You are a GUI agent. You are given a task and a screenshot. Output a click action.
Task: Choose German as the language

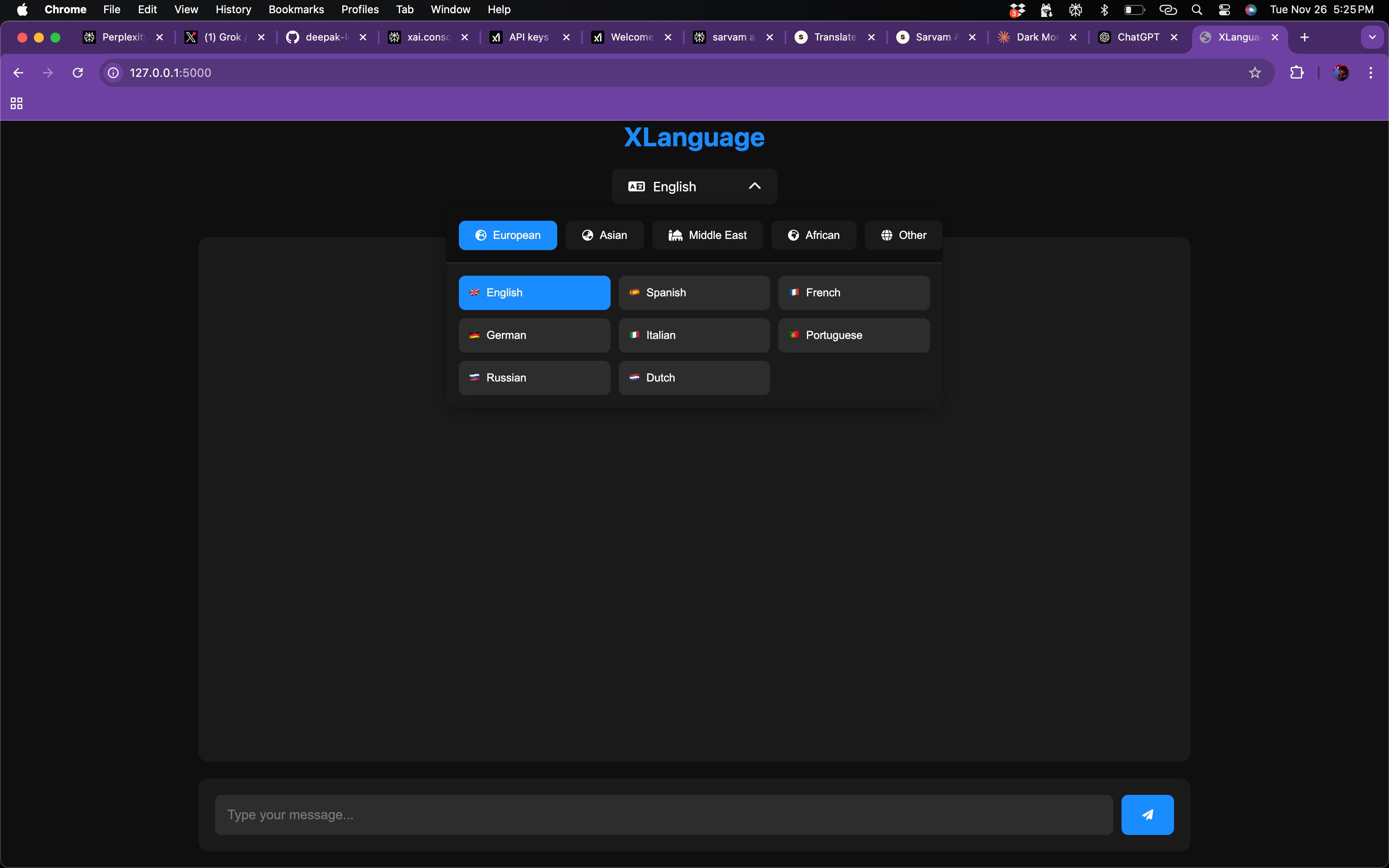point(534,335)
